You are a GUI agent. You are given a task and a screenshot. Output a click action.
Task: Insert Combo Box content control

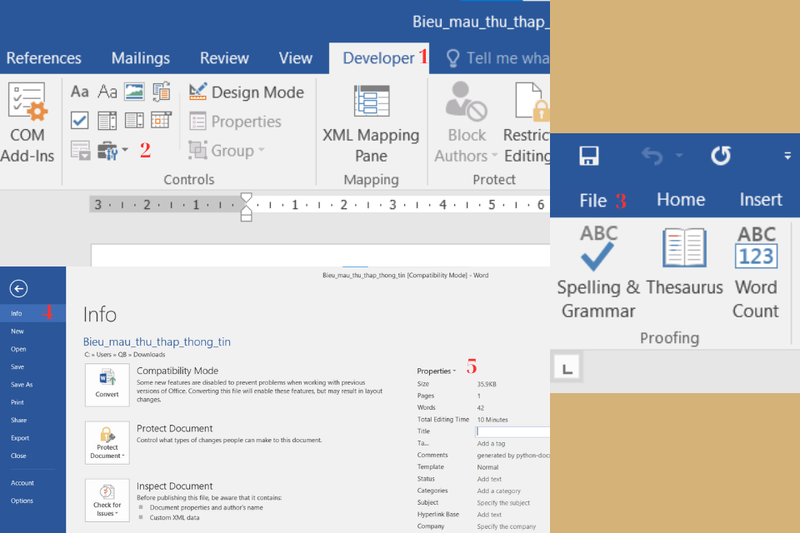107,120
